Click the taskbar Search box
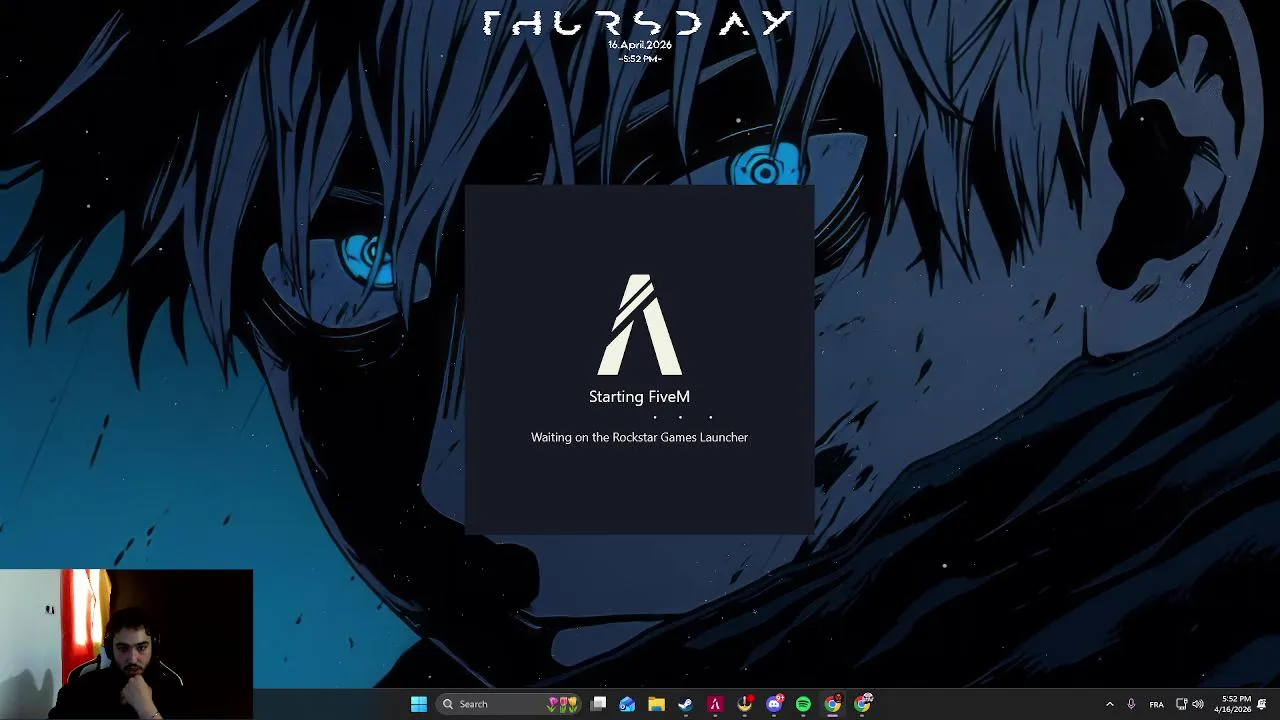Screen dimensions: 1280x720 [x=509, y=704]
